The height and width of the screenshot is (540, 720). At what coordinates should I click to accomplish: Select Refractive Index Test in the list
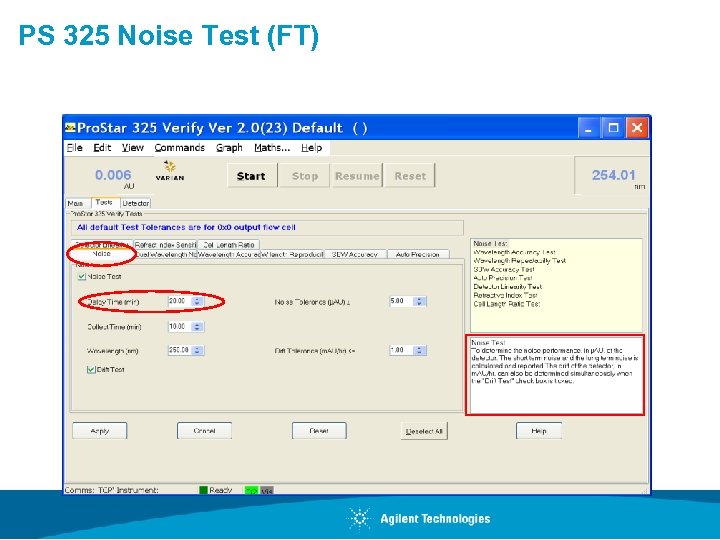point(505,295)
